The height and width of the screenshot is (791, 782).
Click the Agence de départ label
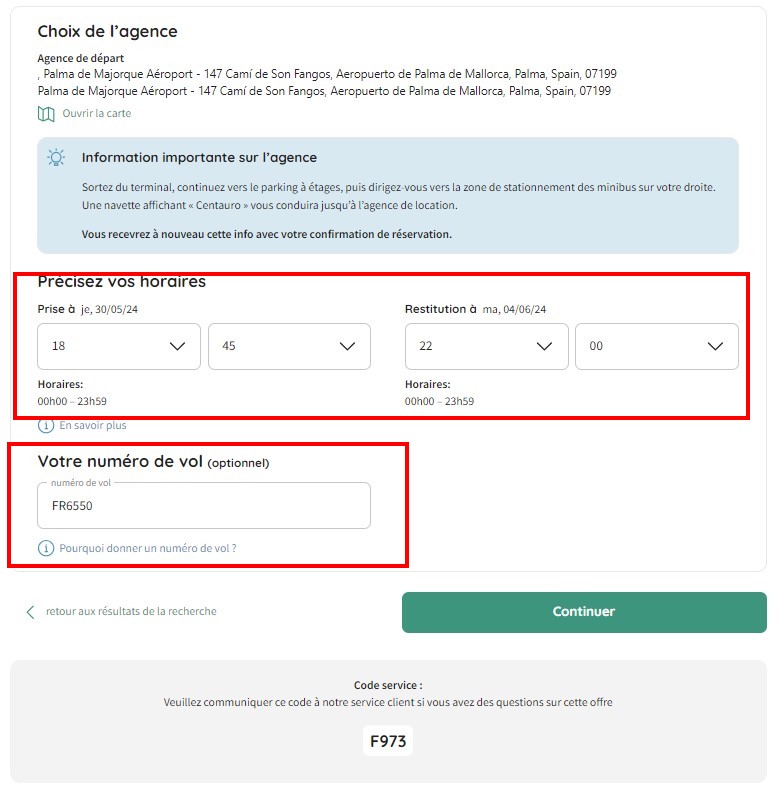tap(81, 58)
